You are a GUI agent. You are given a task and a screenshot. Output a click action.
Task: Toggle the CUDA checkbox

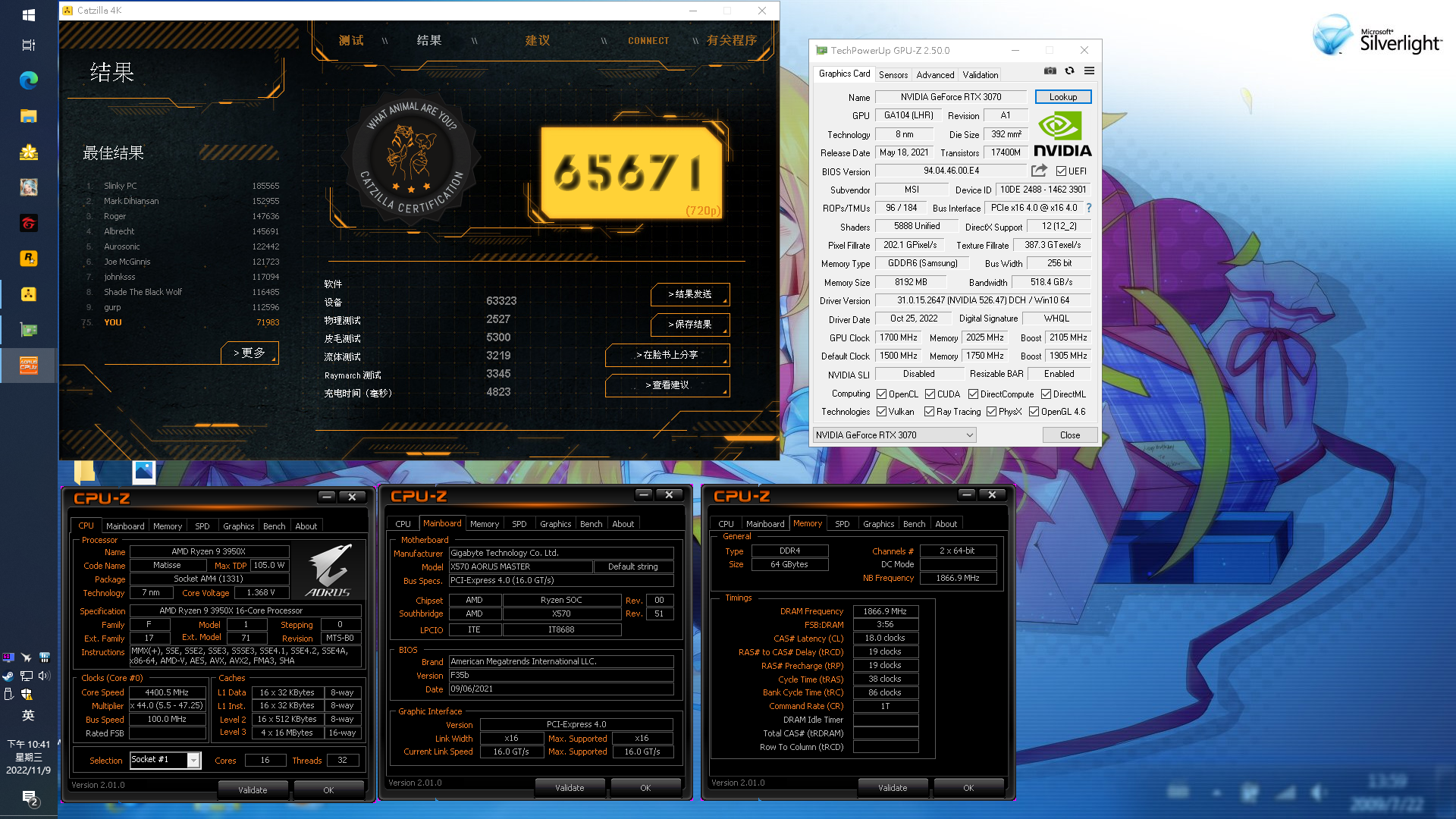[x=930, y=394]
